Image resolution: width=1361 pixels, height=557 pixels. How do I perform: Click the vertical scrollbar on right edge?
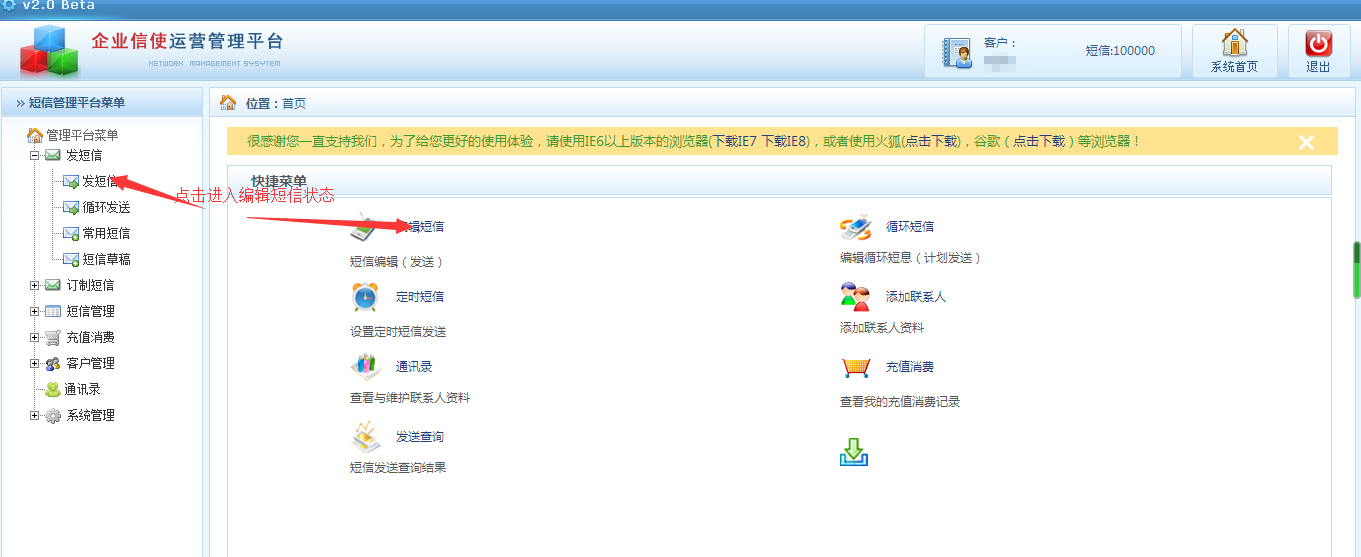1356,270
